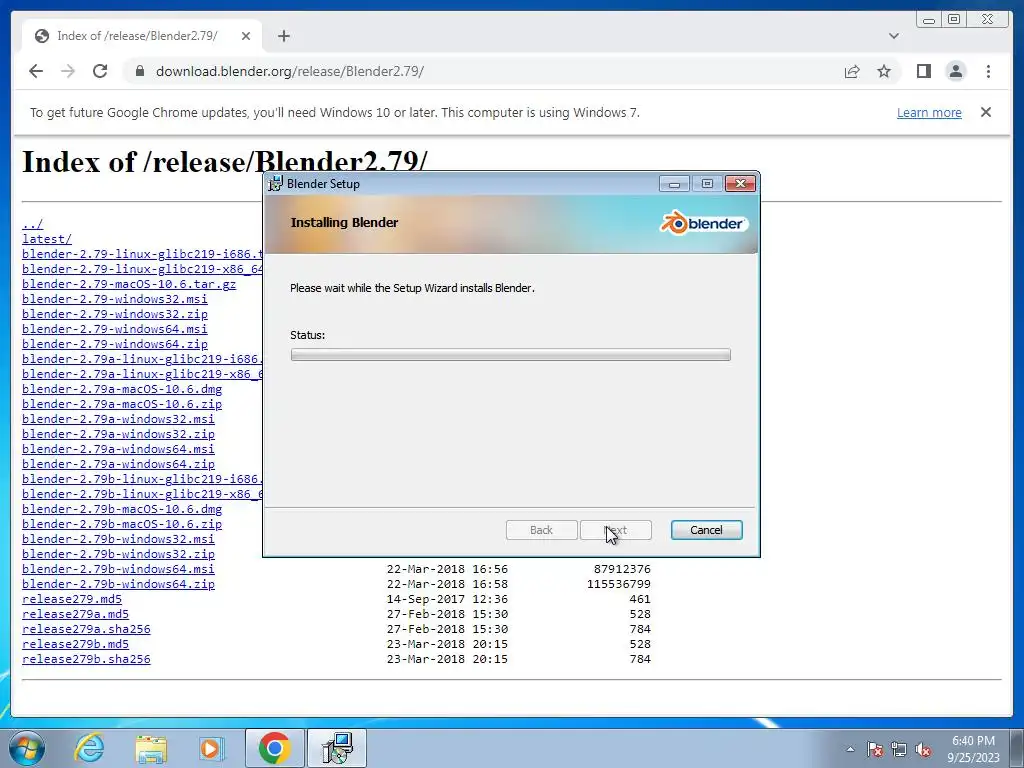The width and height of the screenshot is (1024, 768).
Task: Click the Blender Setup title bar icon
Action: (276, 184)
